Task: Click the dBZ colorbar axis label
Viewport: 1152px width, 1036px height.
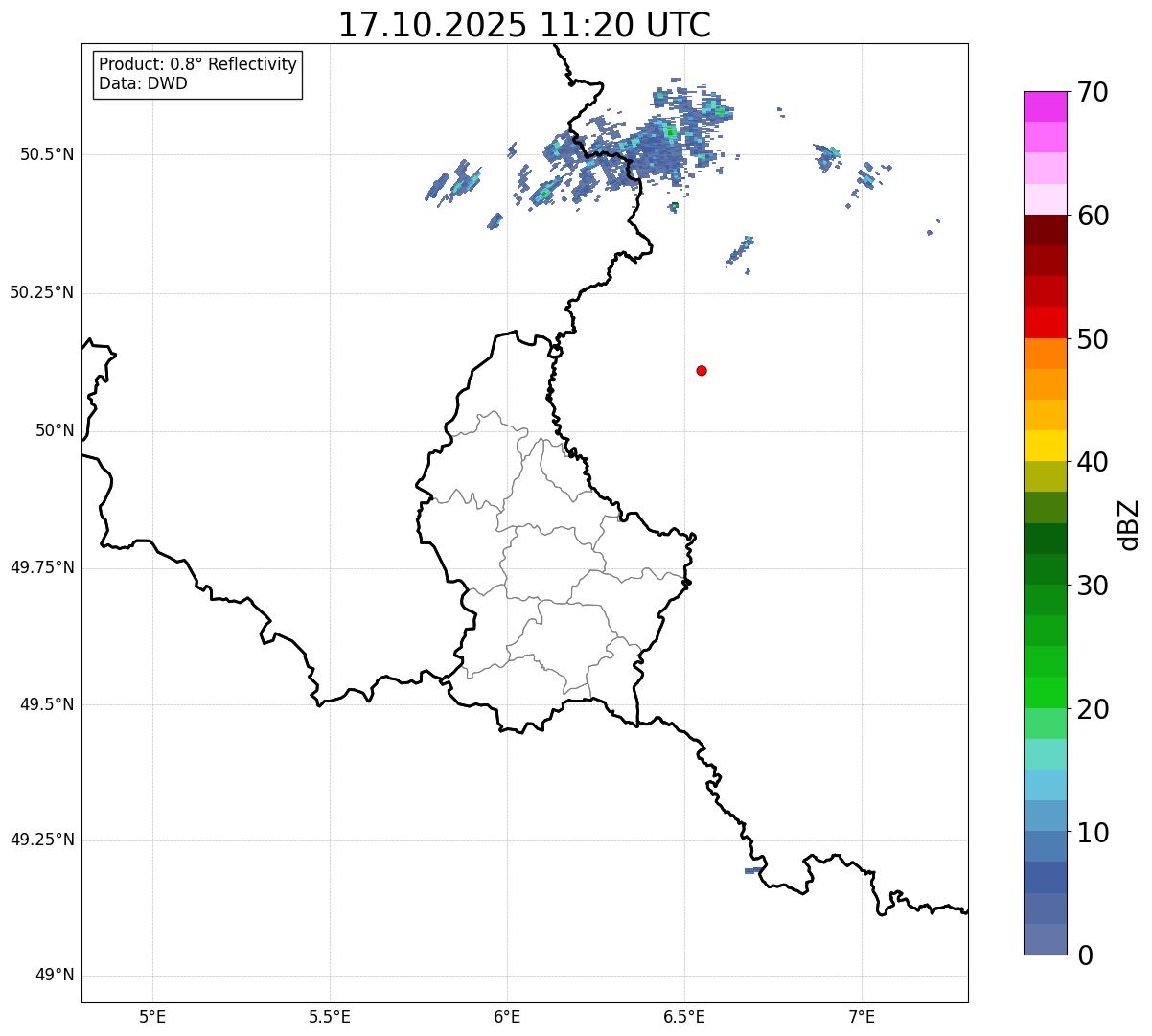Action: click(1129, 523)
